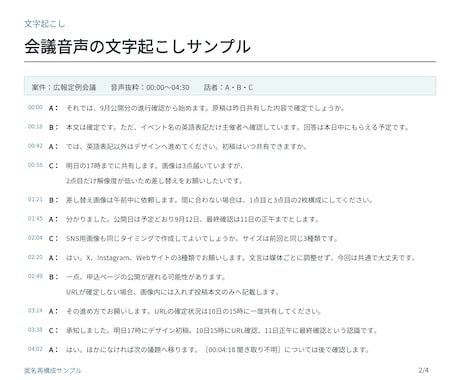Select the 03:38 timestamp
The height and width of the screenshot is (380, 460).
tap(35, 330)
